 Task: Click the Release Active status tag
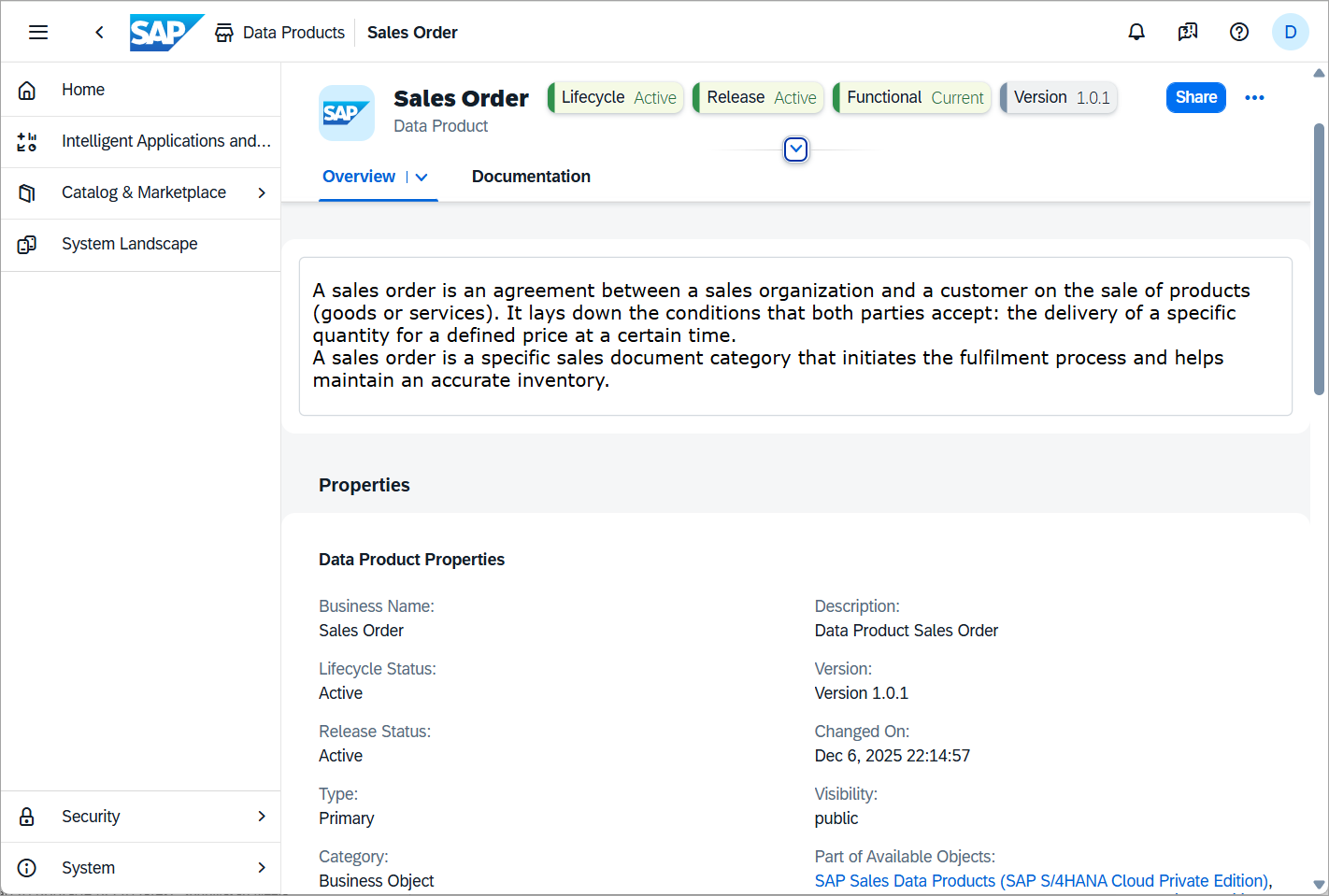[x=758, y=97]
